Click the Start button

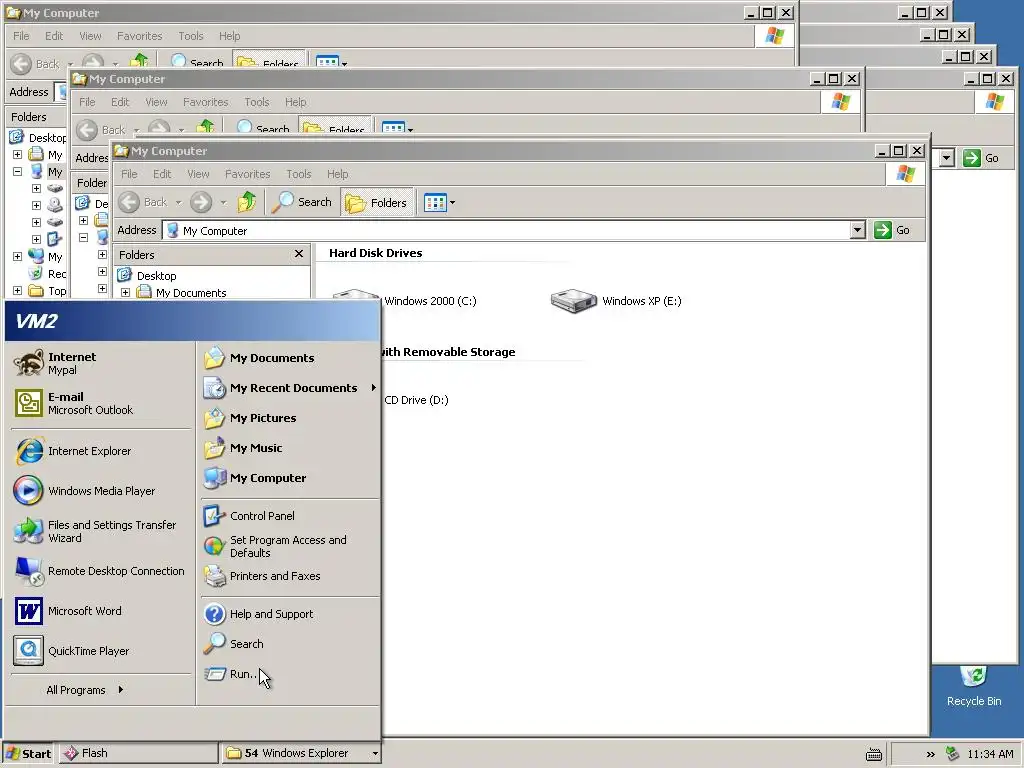tap(28, 754)
